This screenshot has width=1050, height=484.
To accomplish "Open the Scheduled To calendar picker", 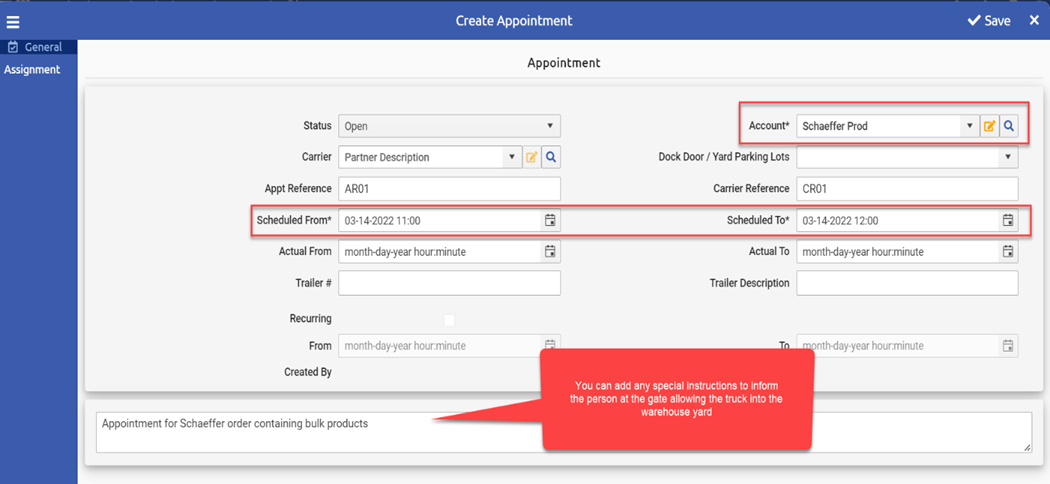I will click(x=1008, y=220).
